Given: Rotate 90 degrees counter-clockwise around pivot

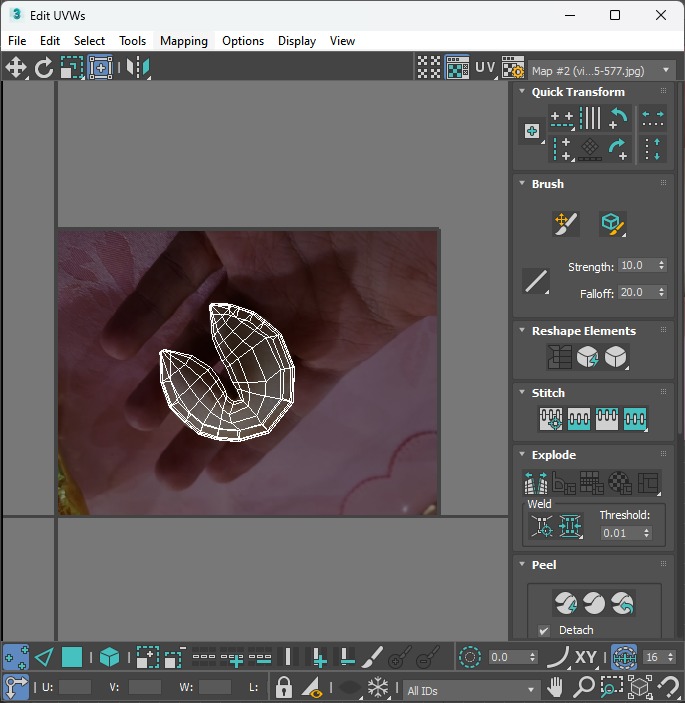Looking at the screenshot, I should coord(619,118).
